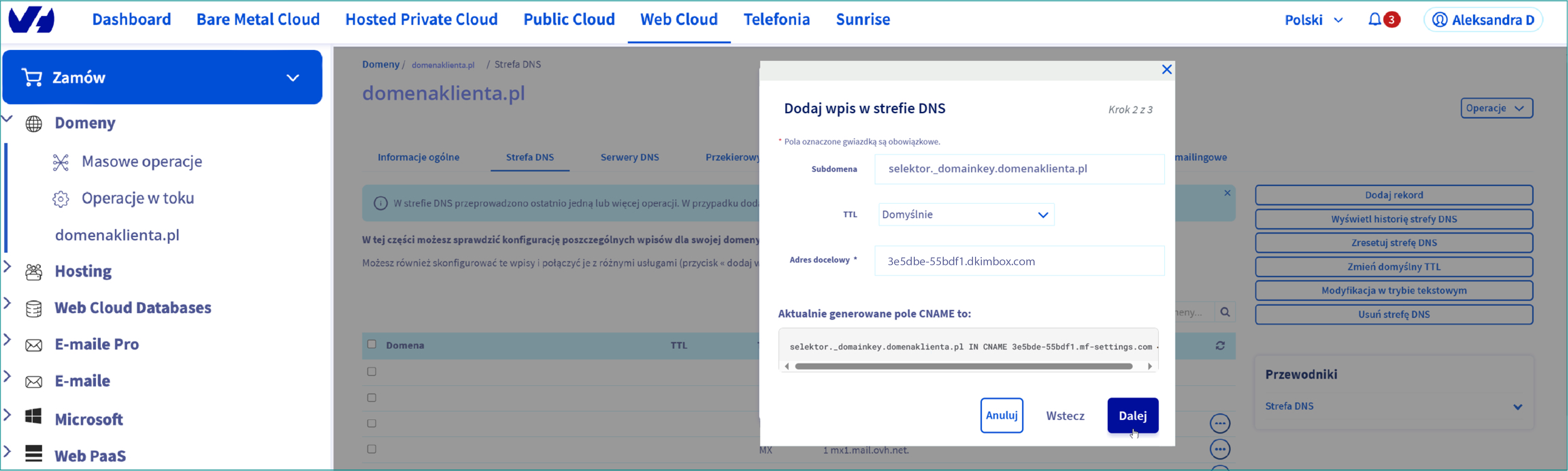Check the first DNS record checkbox
The height and width of the screenshot is (471, 1568).
click(372, 372)
